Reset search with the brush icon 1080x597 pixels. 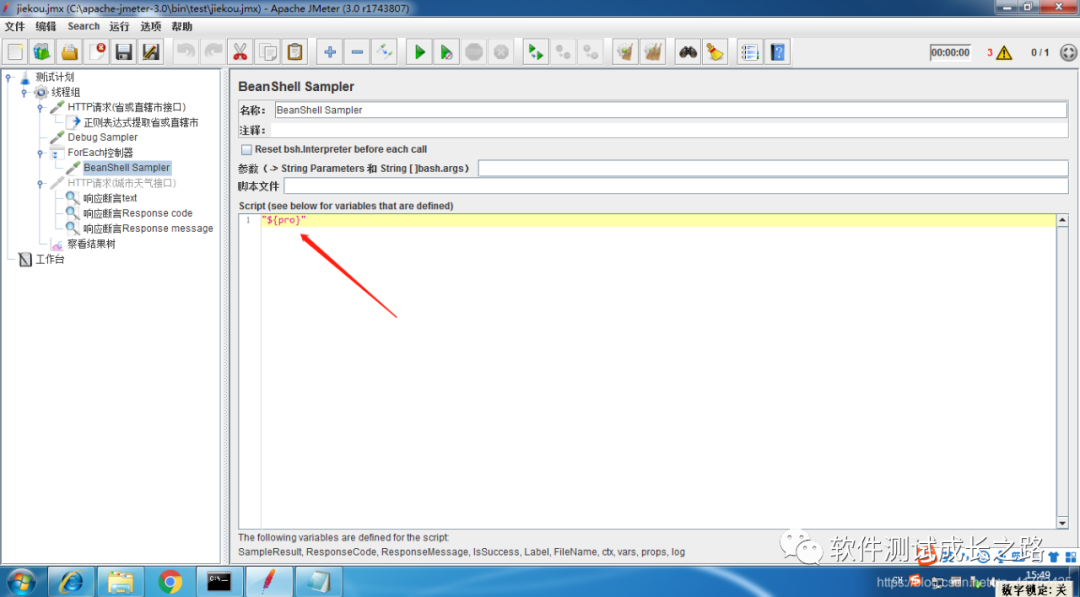(715, 52)
